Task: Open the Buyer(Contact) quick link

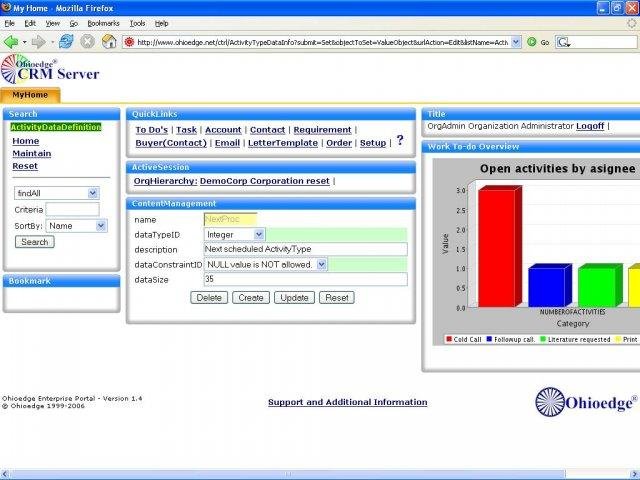Action: [x=171, y=143]
